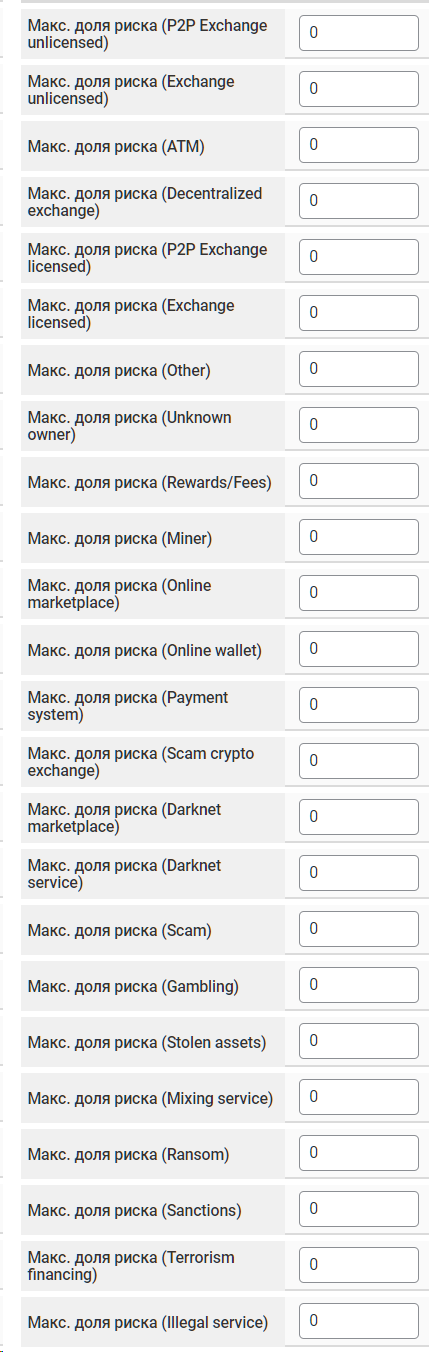Viewport: 429px width, 1352px height.
Task: Select the Exchange unlicensed risk input
Action: [359, 89]
